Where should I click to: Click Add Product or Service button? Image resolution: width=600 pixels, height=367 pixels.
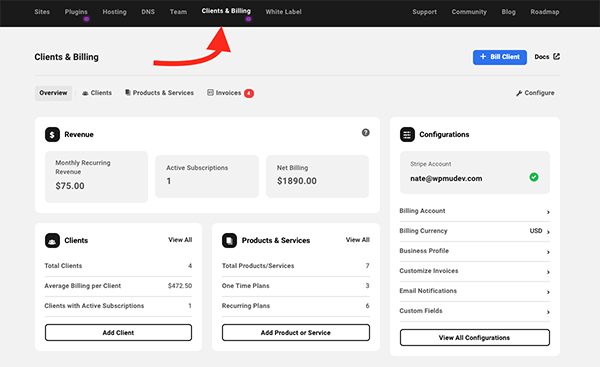coord(296,333)
